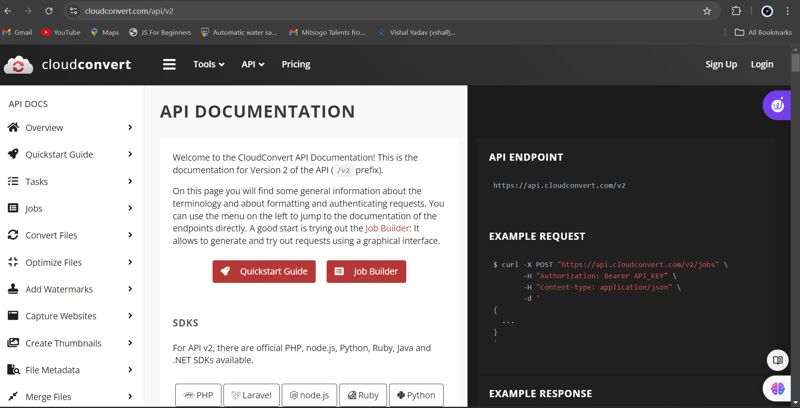This screenshot has height=408, width=800.
Task: Open Chrome three-dot menu
Action: point(789,11)
